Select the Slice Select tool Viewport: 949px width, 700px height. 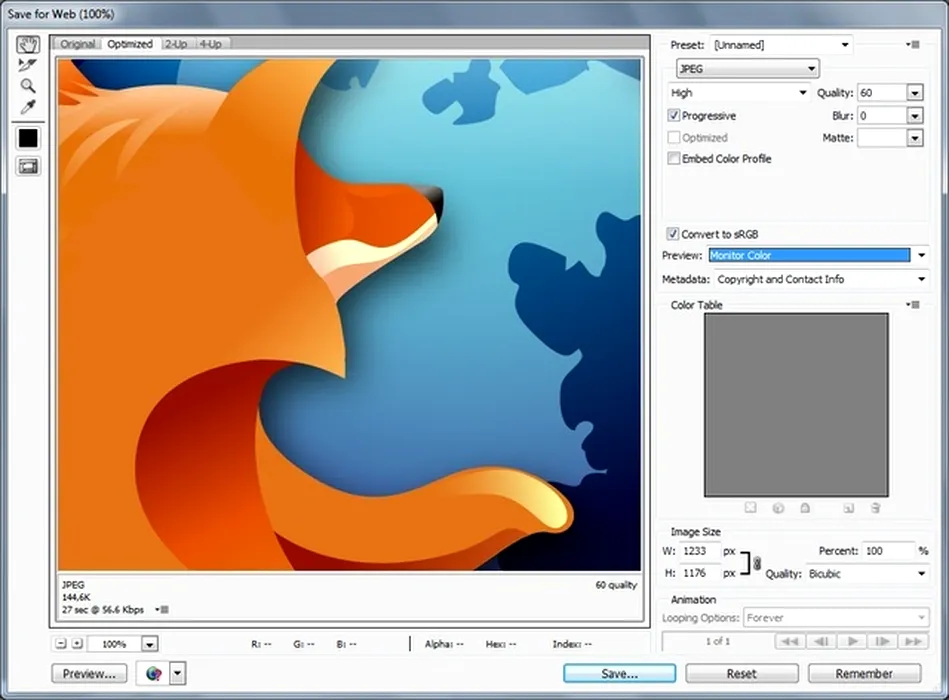(x=28, y=66)
